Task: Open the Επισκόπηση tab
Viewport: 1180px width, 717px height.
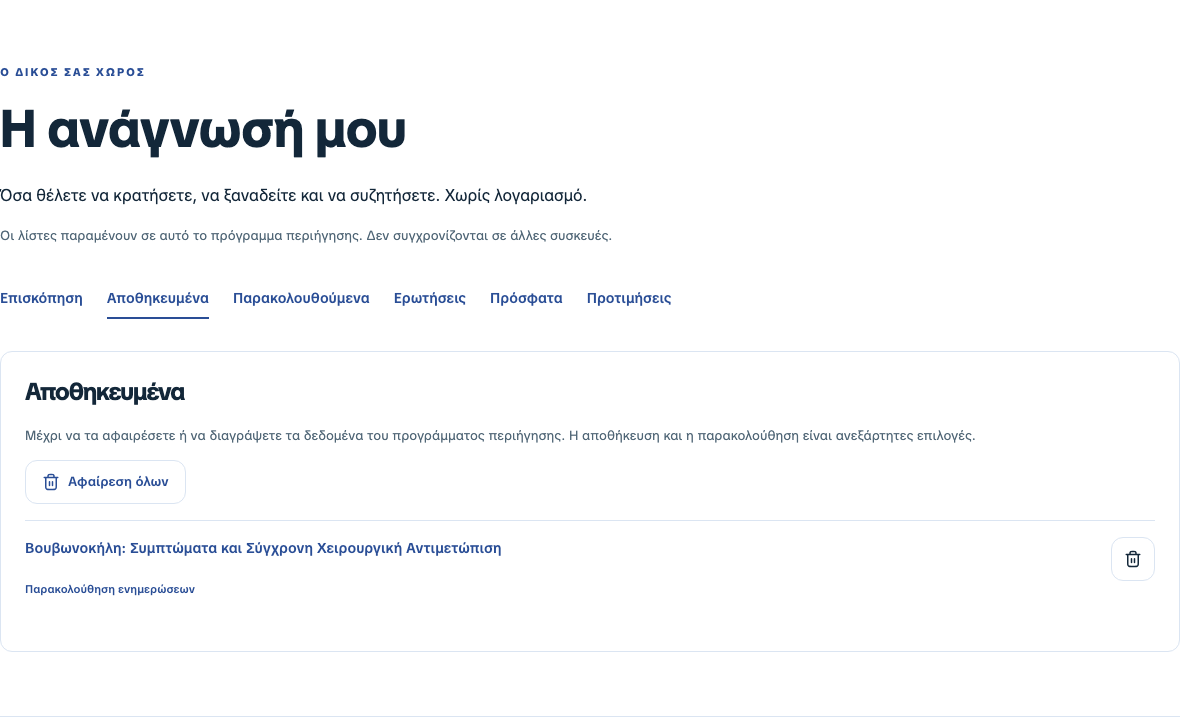Action: (x=41, y=299)
